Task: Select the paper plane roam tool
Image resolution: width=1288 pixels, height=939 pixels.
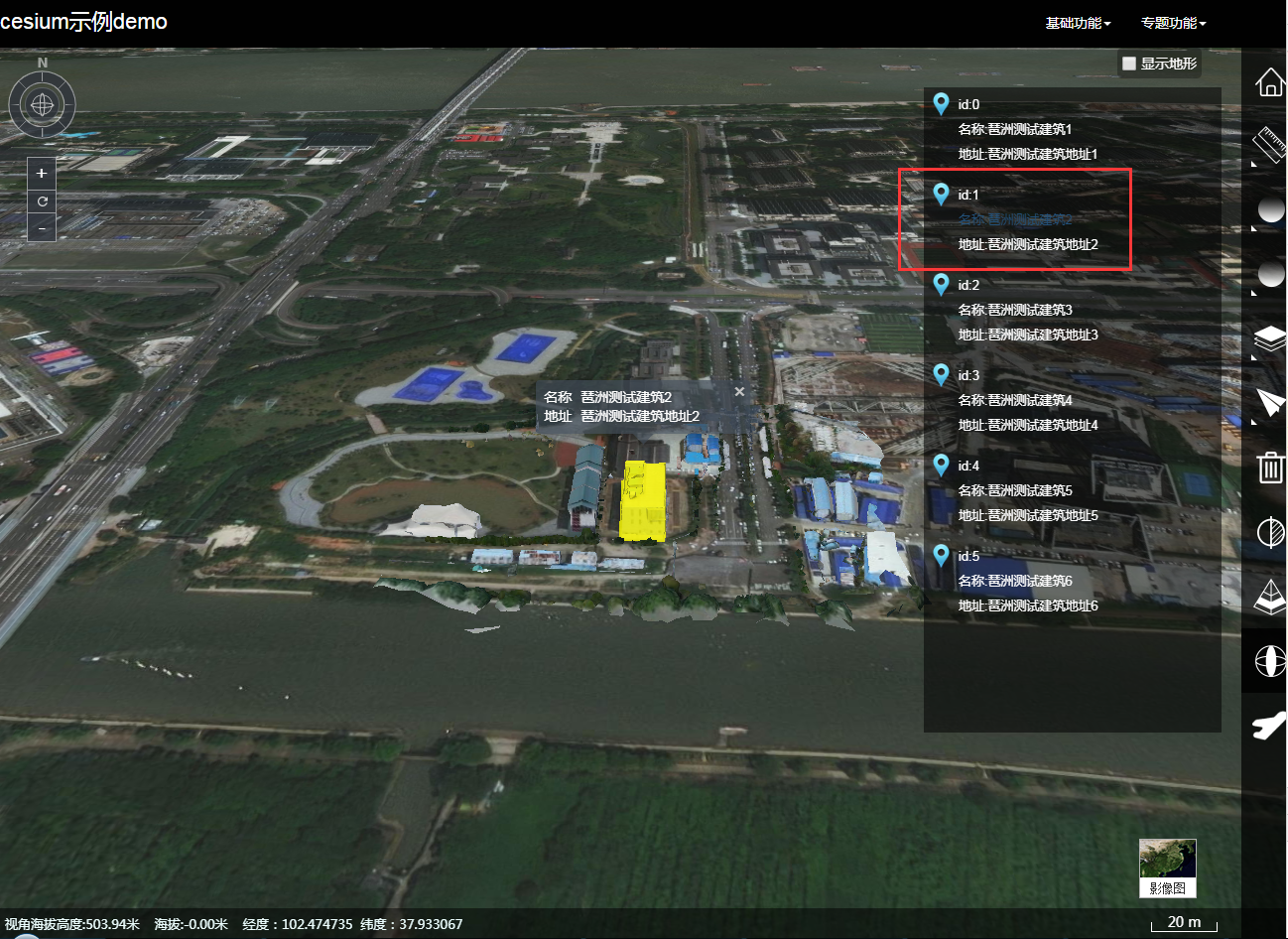Action: (1271, 404)
